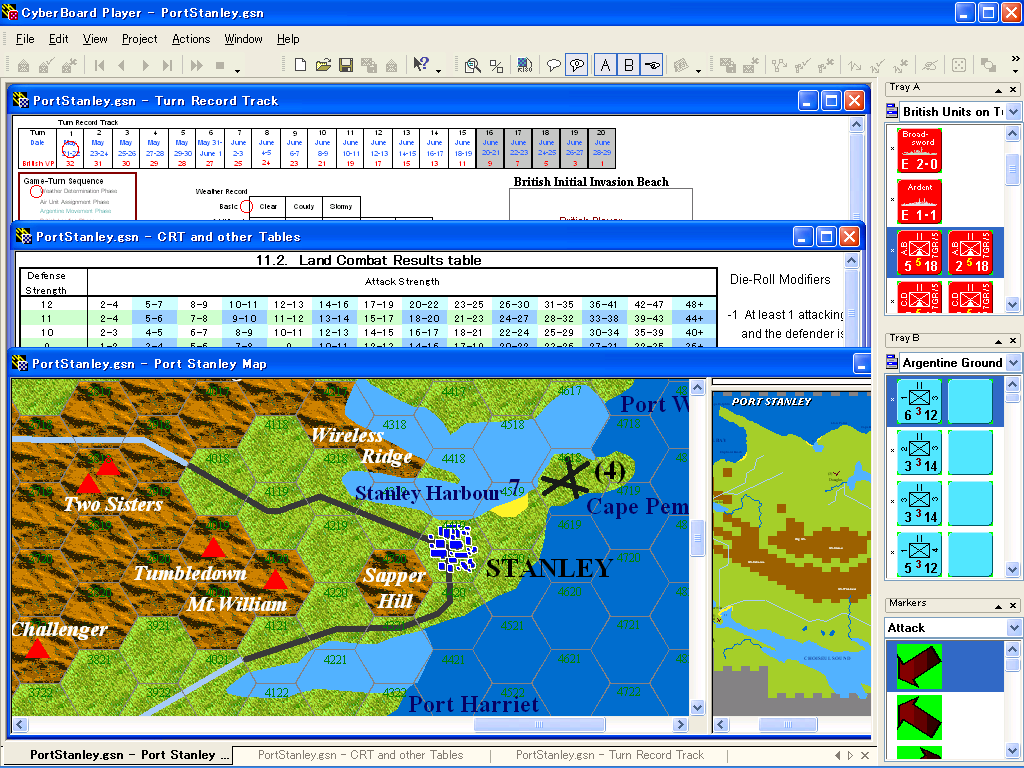Click the 48+ cell in Land Combat table
The width and height of the screenshot is (1024, 768).
(694, 304)
